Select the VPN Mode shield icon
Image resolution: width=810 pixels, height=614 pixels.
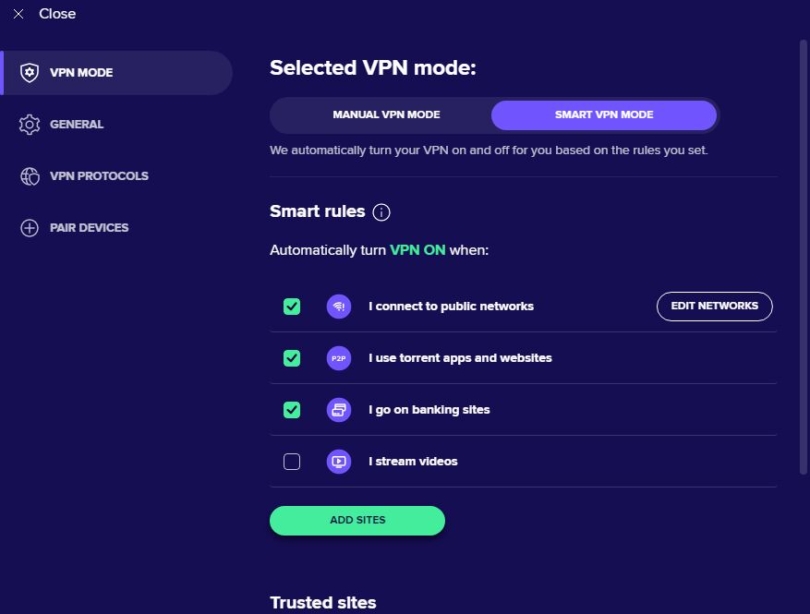click(29, 72)
